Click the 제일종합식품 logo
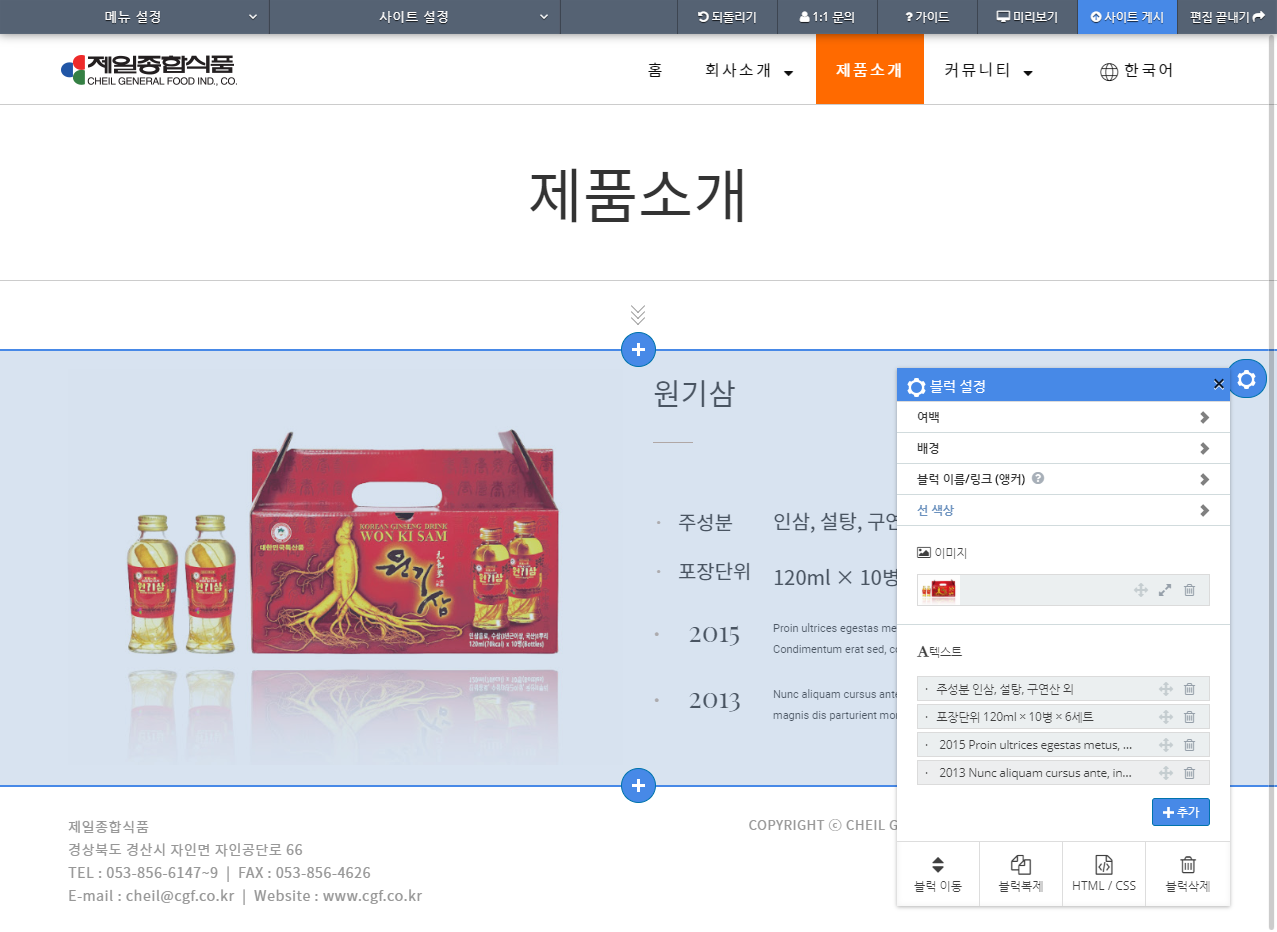The image size is (1277, 932). [x=149, y=70]
